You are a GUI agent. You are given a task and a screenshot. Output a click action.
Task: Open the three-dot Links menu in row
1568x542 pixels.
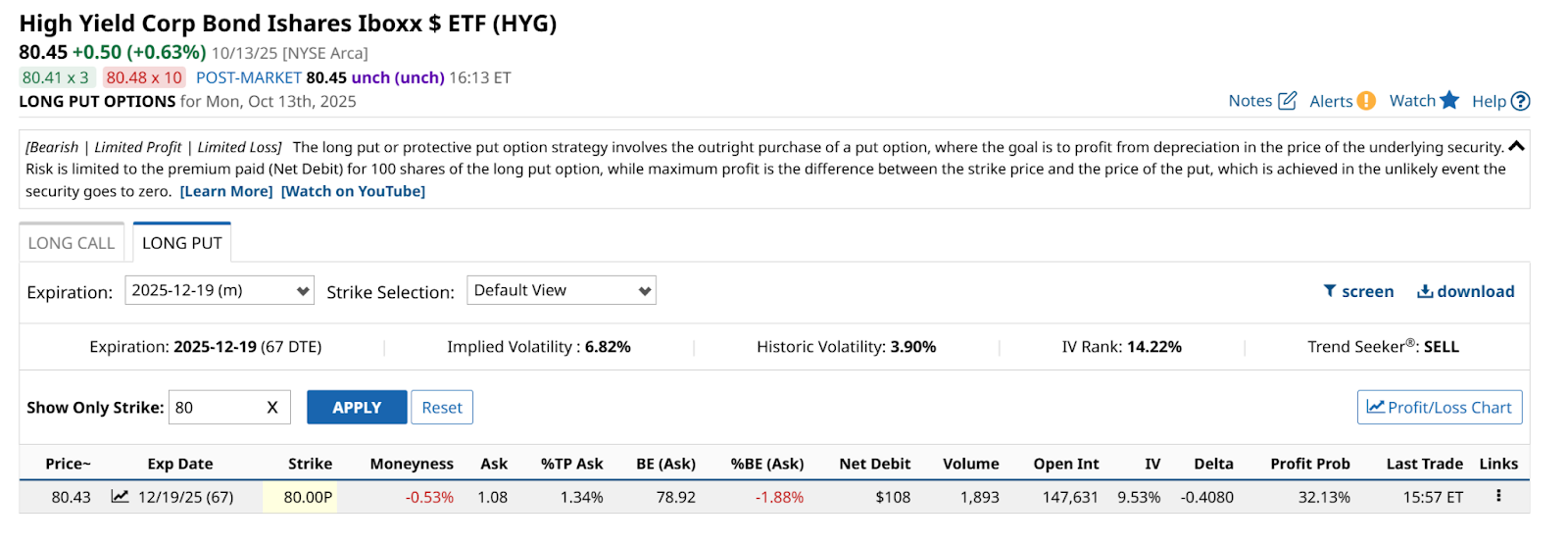coord(1498,496)
